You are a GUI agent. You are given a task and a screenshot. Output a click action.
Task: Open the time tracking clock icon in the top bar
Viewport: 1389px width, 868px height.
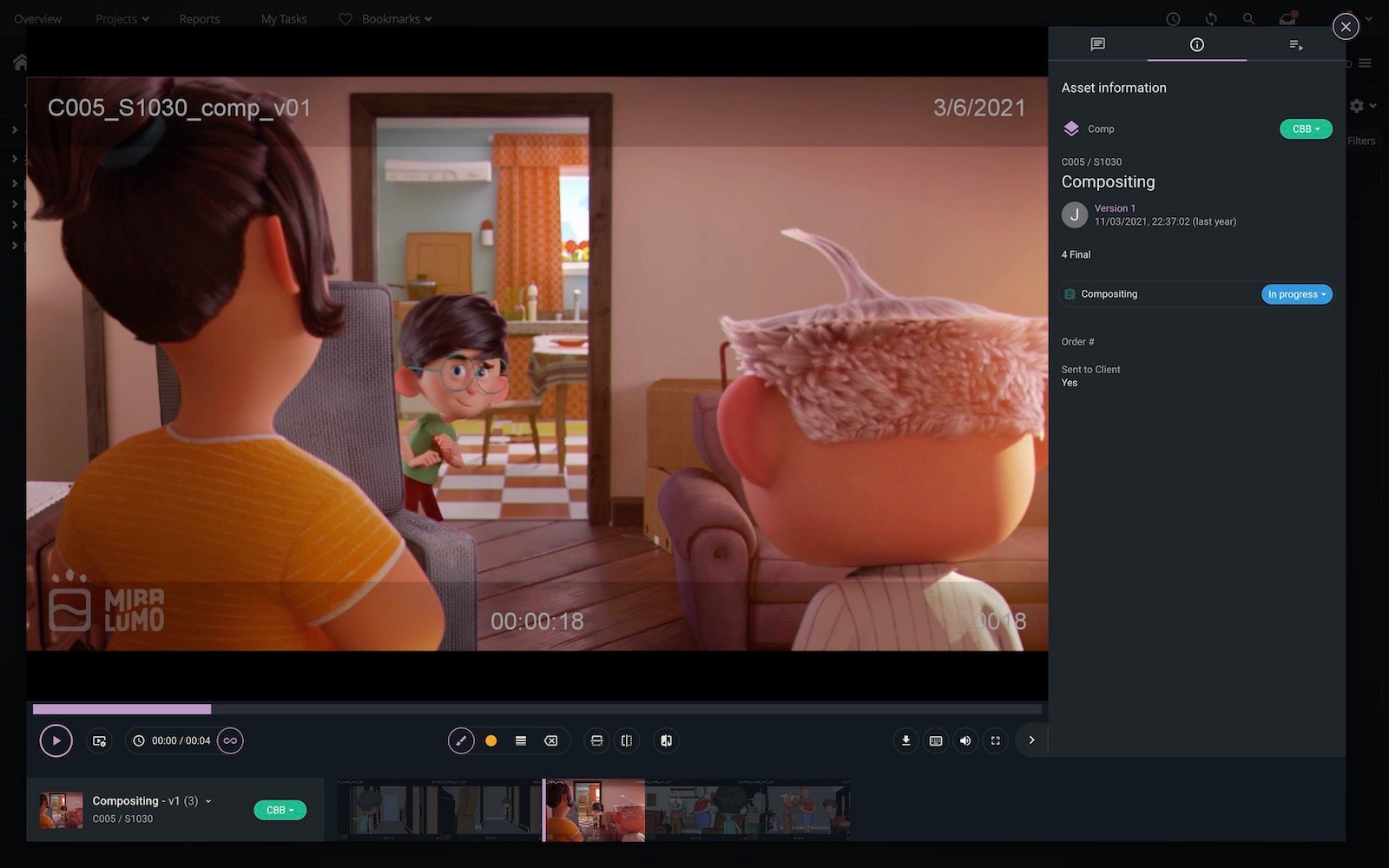pyautogui.click(x=1173, y=19)
